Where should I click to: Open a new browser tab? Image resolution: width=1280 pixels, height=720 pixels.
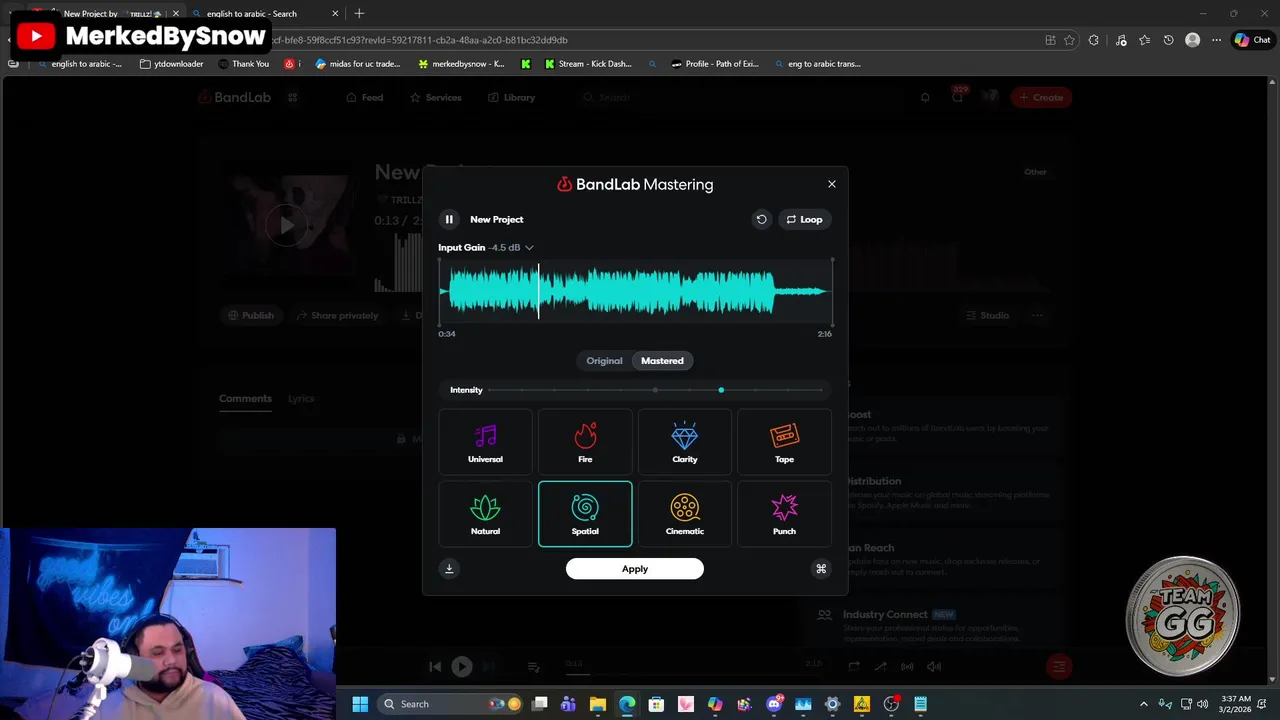tap(359, 13)
